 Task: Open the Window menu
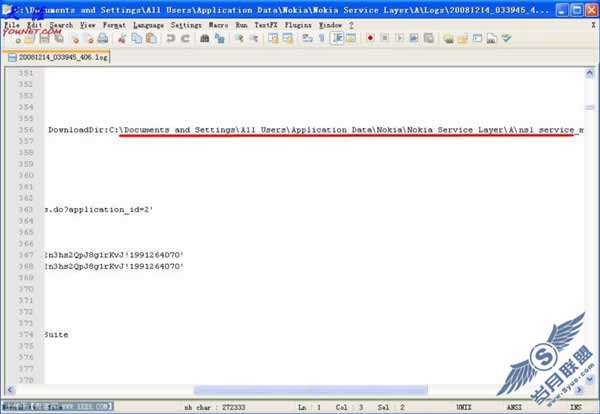point(330,25)
